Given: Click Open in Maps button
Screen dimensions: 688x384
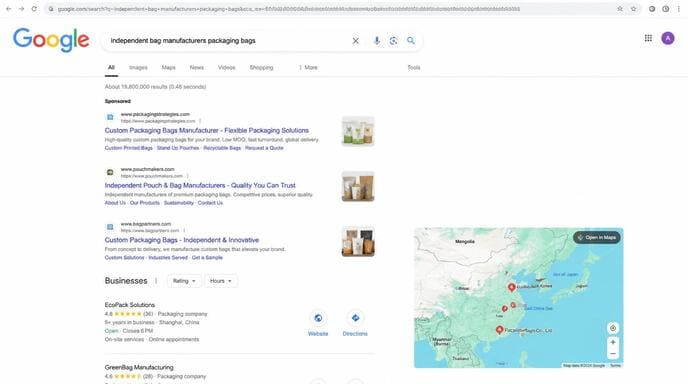Looking at the screenshot, I should (x=597, y=237).
